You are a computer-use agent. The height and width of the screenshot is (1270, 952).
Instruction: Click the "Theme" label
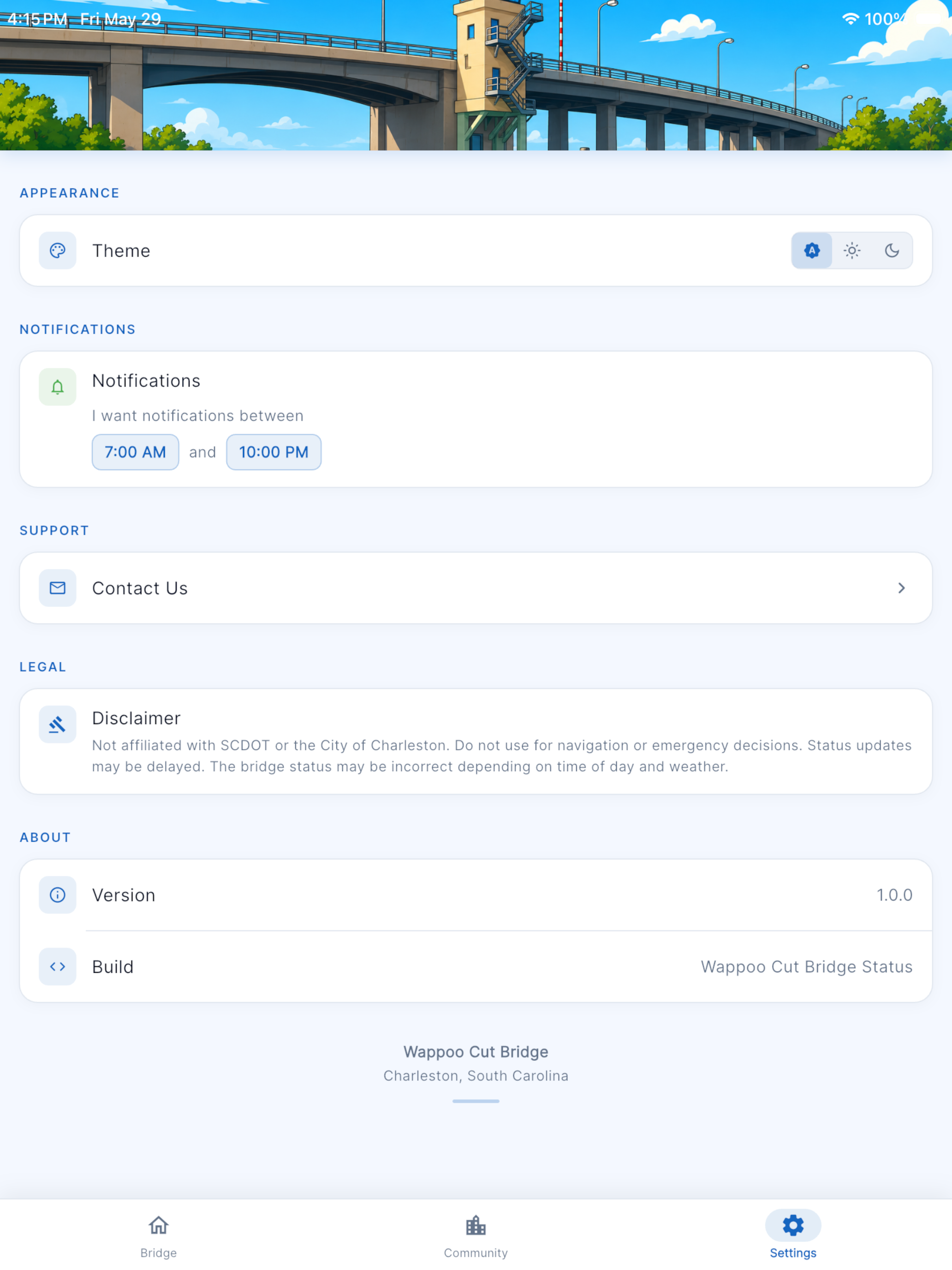tap(121, 251)
